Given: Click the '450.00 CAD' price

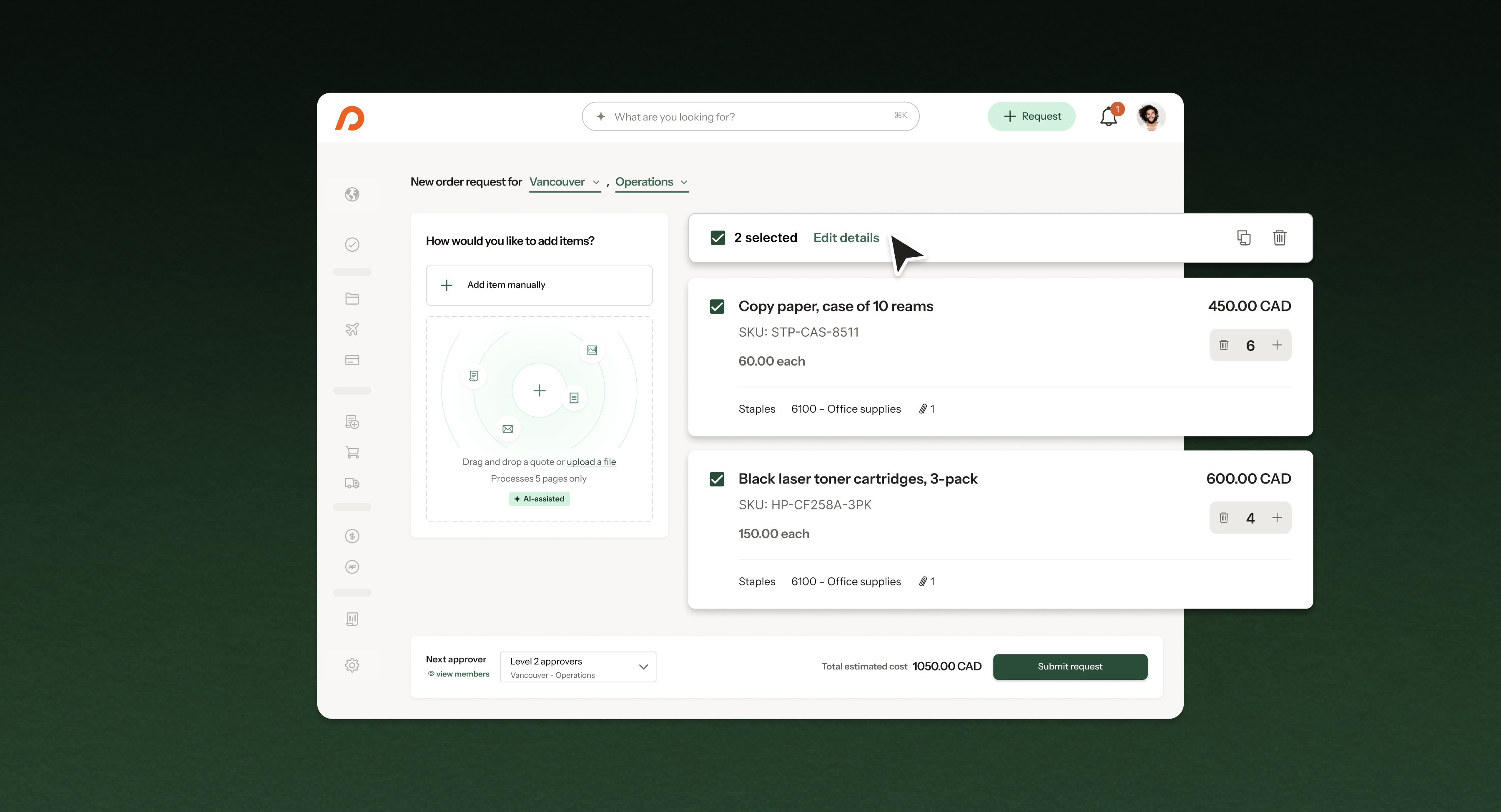Looking at the screenshot, I should (x=1249, y=306).
